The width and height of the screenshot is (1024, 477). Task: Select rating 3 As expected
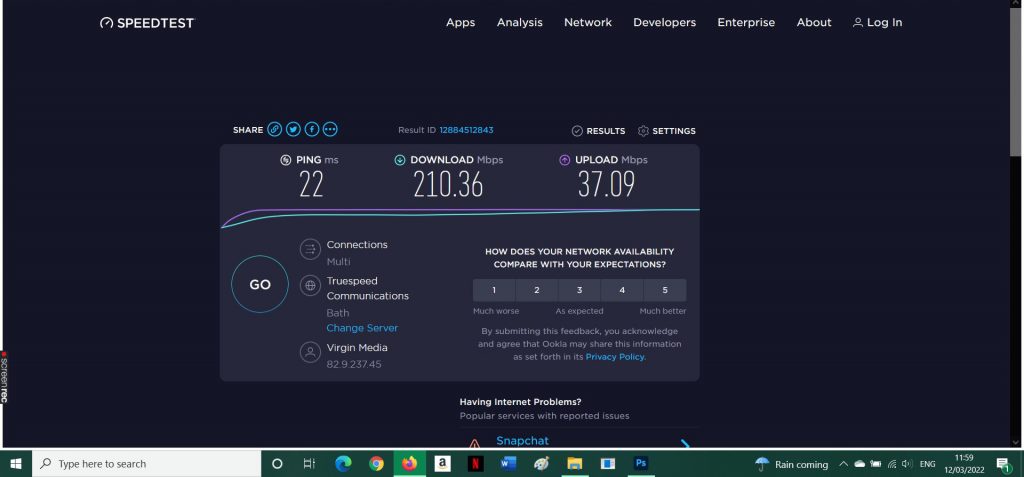point(579,290)
